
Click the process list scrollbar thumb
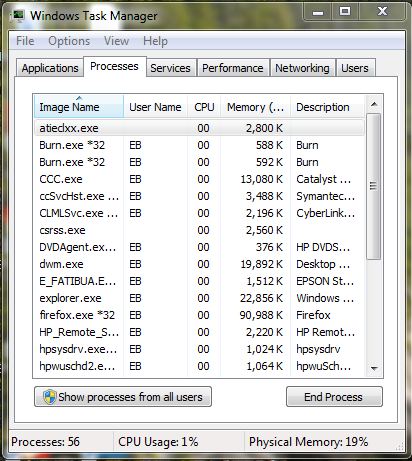coord(374,186)
